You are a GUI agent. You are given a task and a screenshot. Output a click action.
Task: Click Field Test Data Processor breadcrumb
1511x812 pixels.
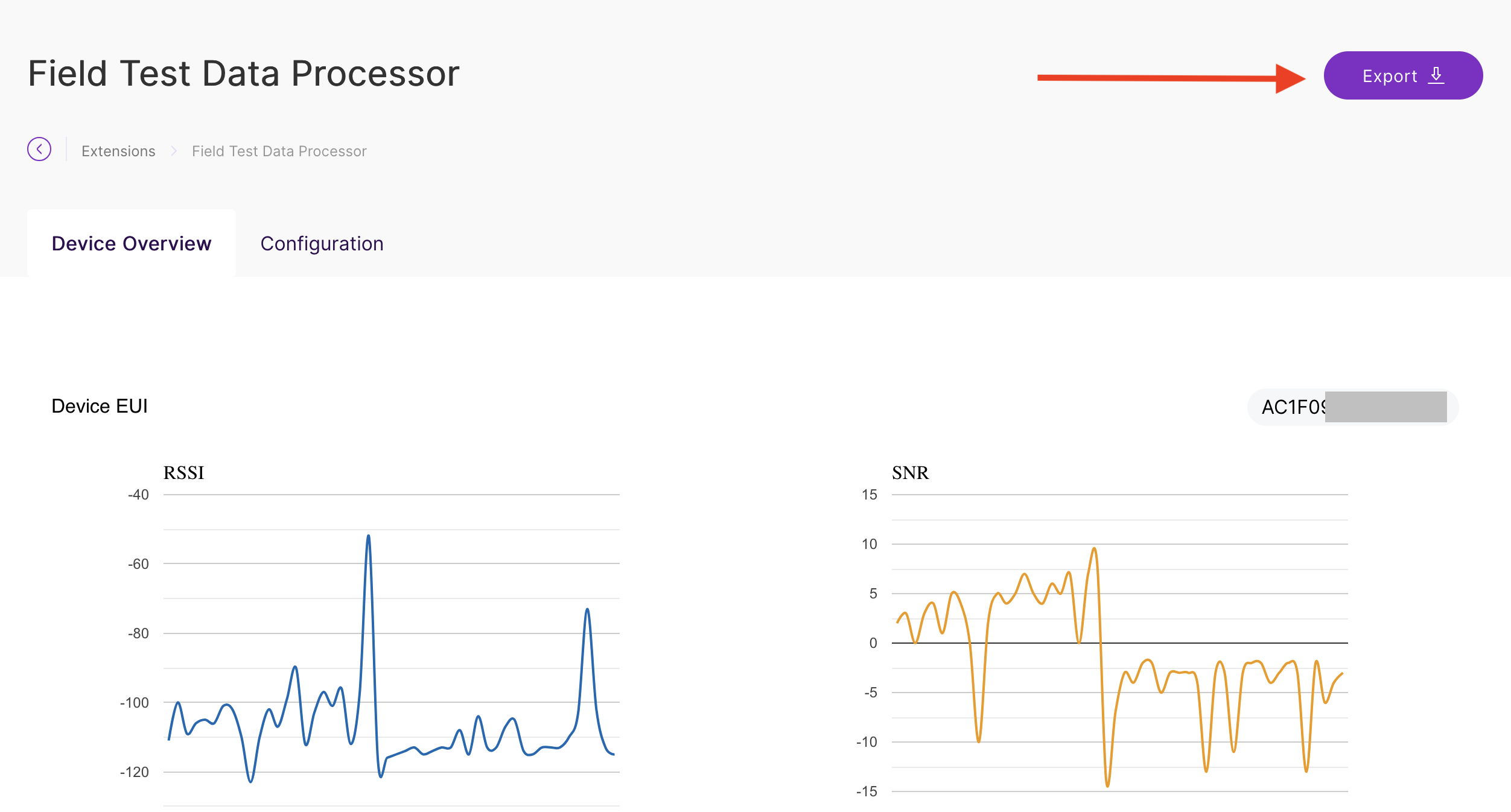(x=279, y=151)
